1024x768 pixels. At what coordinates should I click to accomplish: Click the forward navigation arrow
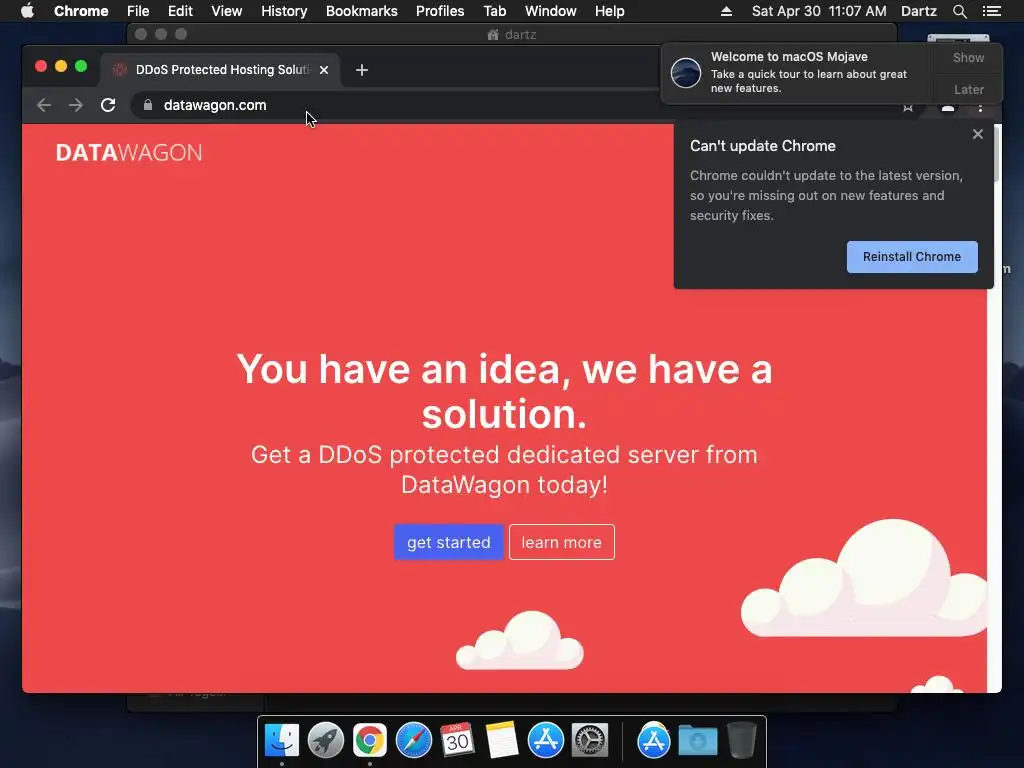pyautogui.click(x=76, y=105)
